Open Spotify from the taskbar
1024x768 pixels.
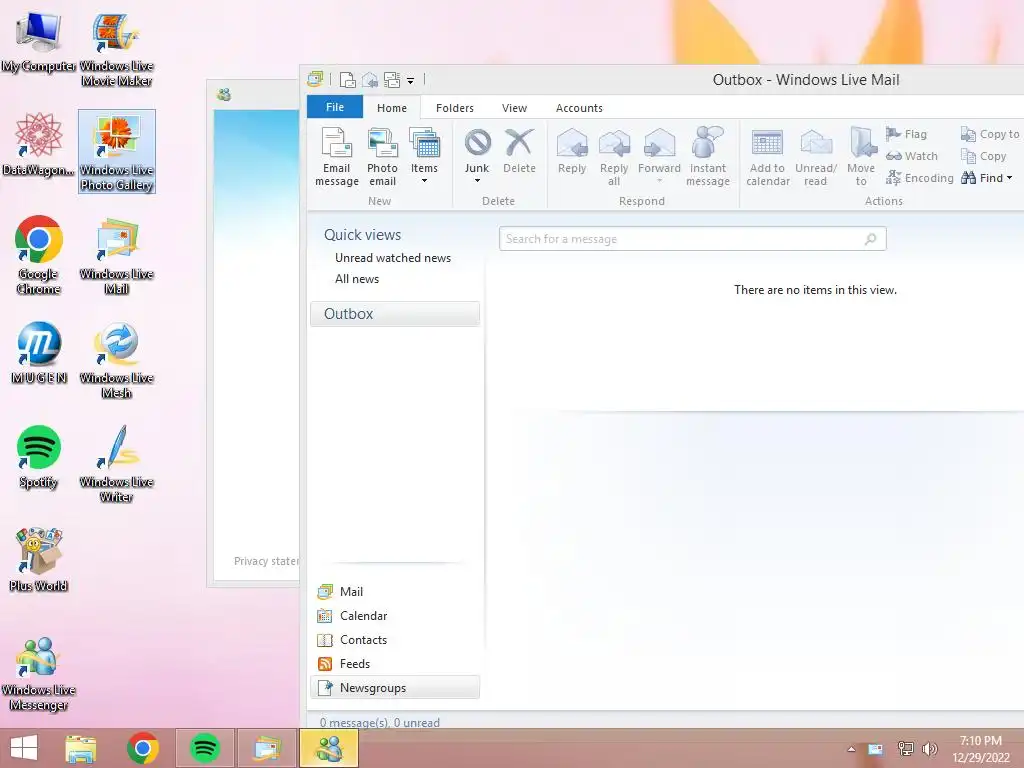[204, 748]
